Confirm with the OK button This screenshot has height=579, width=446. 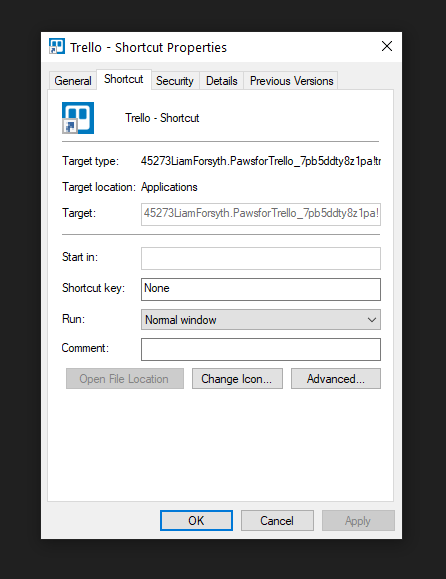point(196,521)
